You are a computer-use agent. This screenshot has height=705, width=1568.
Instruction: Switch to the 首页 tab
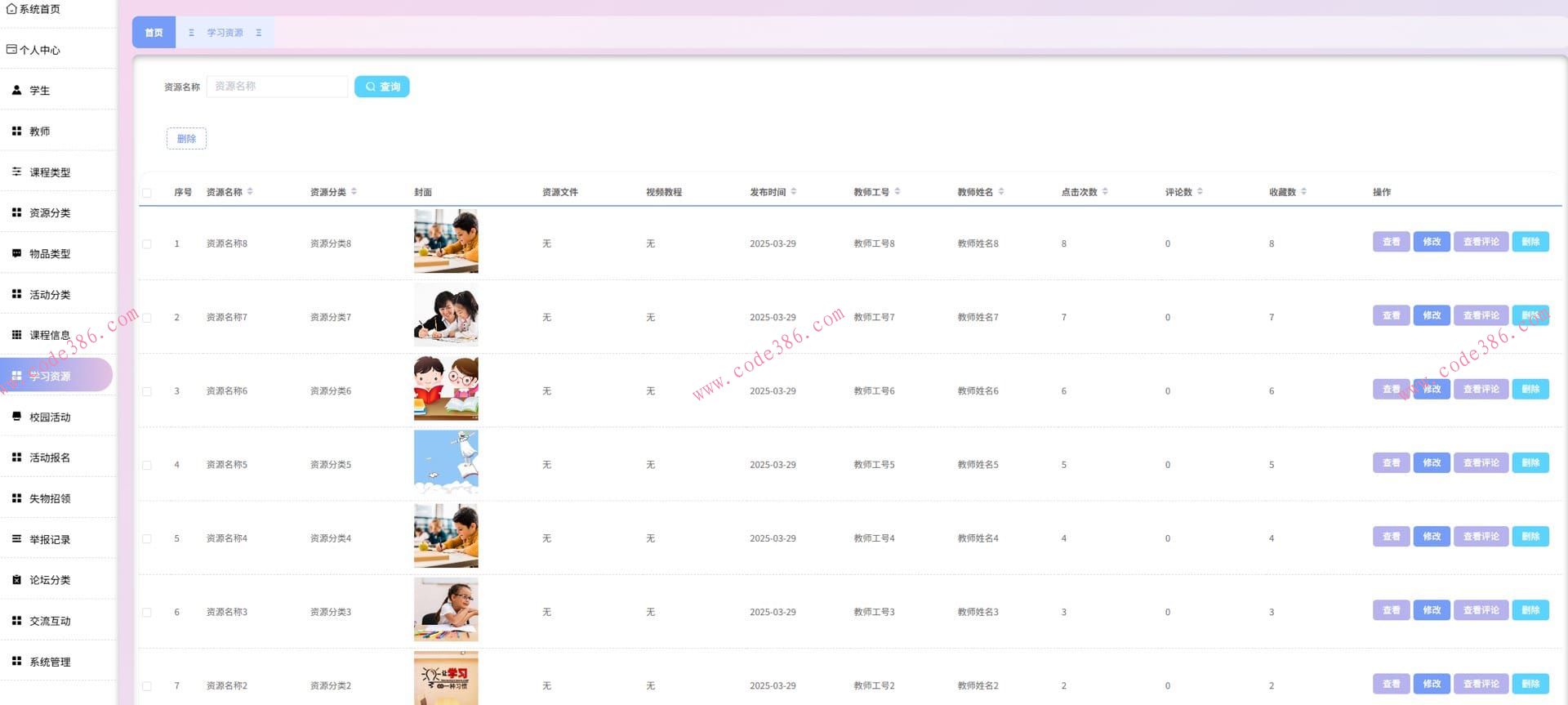click(154, 33)
